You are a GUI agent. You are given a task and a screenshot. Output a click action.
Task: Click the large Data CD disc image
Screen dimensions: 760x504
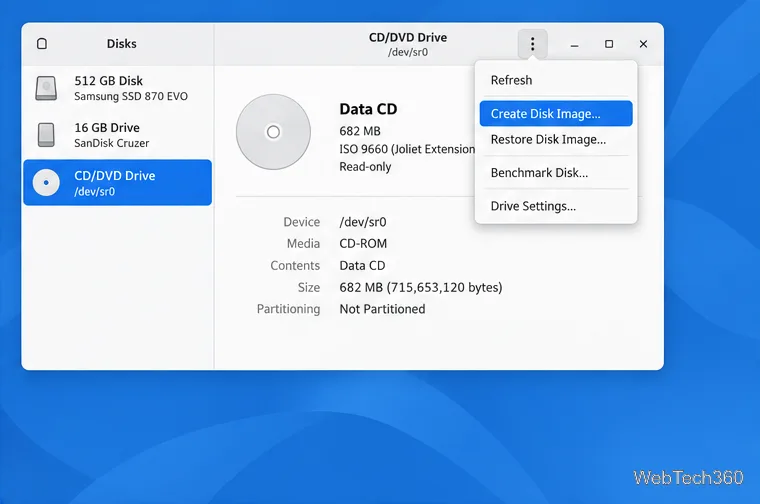click(273, 132)
